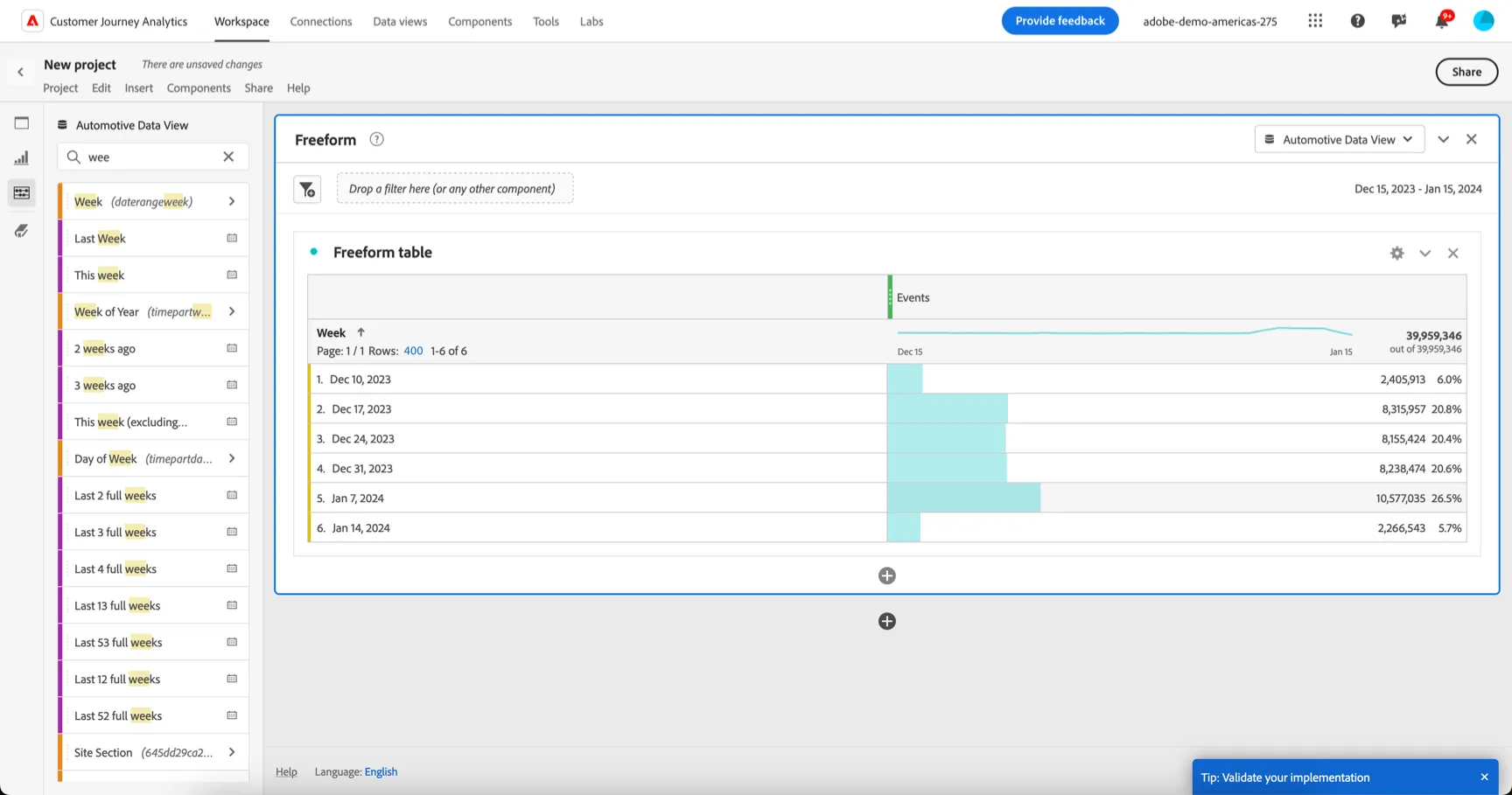
Task: Collapse the Freeform table chevron
Action: pos(1425,253)
